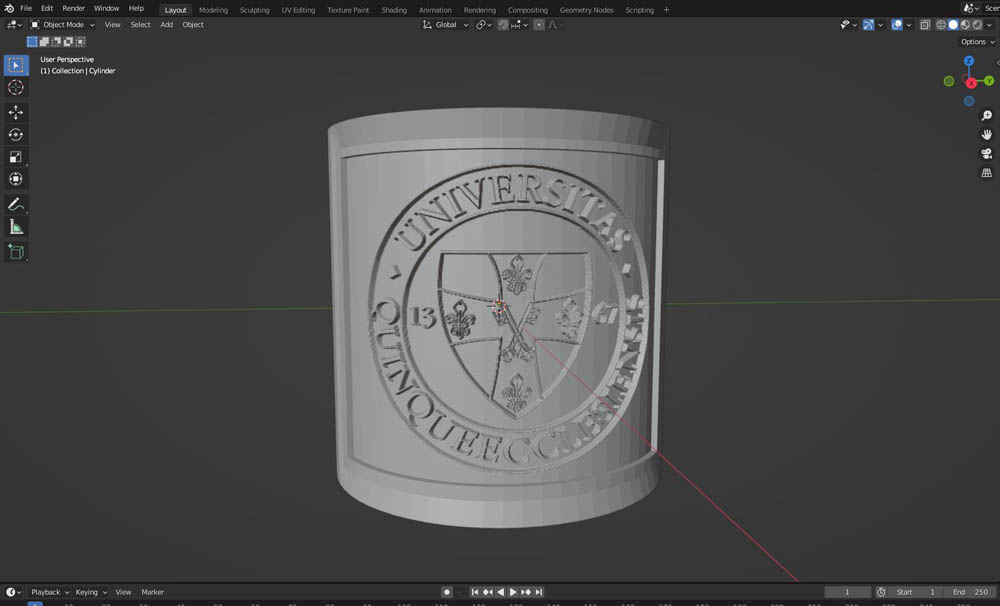
Task: Expand viewport shading options arrow
Action: [990, 25]
